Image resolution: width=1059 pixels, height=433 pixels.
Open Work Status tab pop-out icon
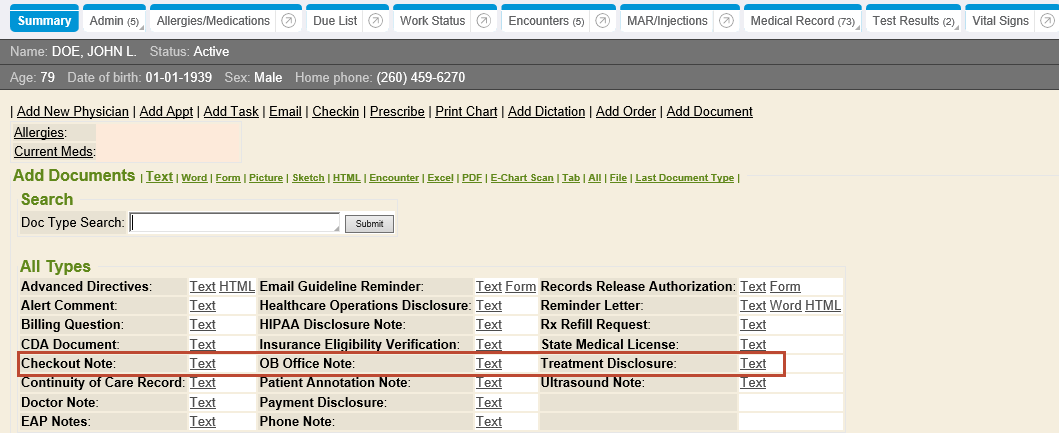coord(484,20)
